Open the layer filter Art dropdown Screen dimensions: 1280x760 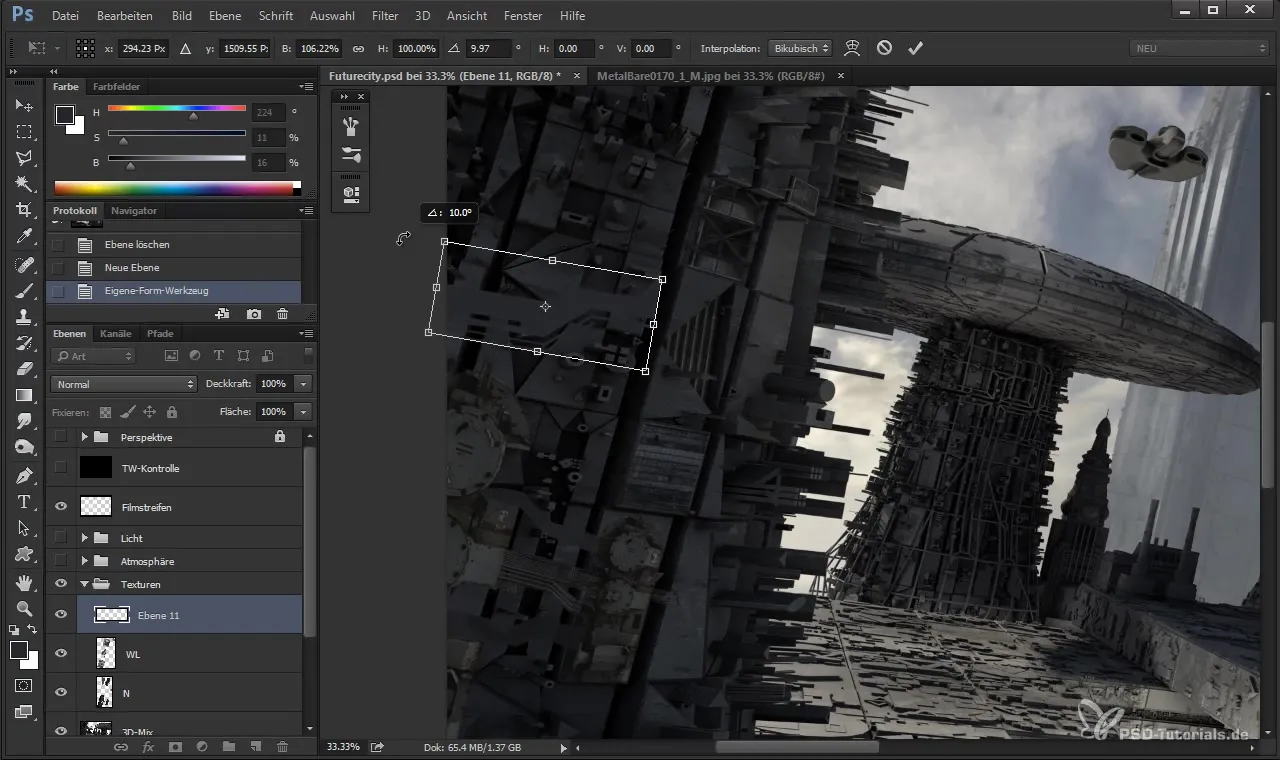[93, 356]
